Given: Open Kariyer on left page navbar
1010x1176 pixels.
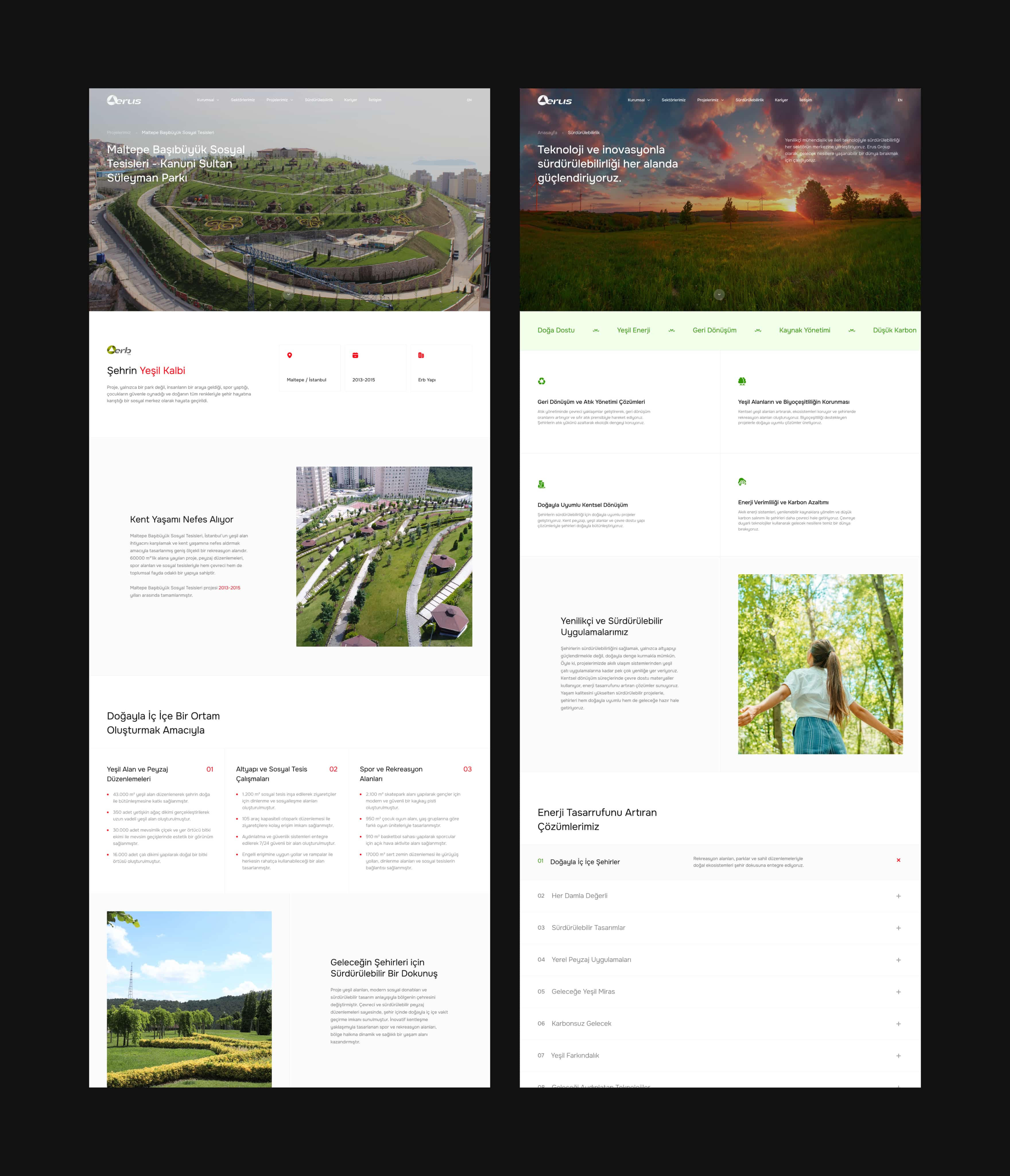Looking at the screenshot, I should [x=351, y=100].
